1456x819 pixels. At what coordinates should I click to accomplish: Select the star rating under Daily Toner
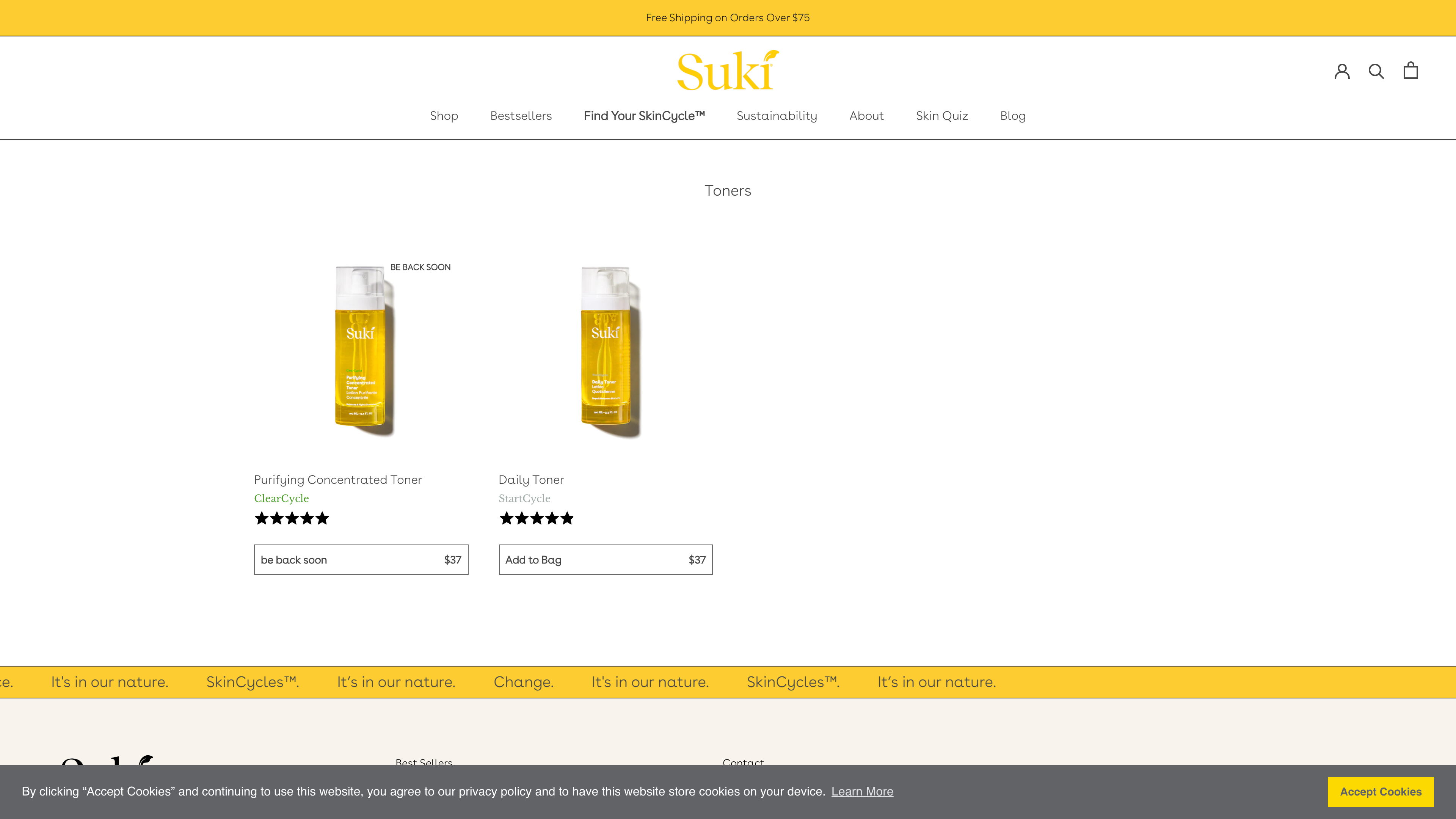coord(537,518)
